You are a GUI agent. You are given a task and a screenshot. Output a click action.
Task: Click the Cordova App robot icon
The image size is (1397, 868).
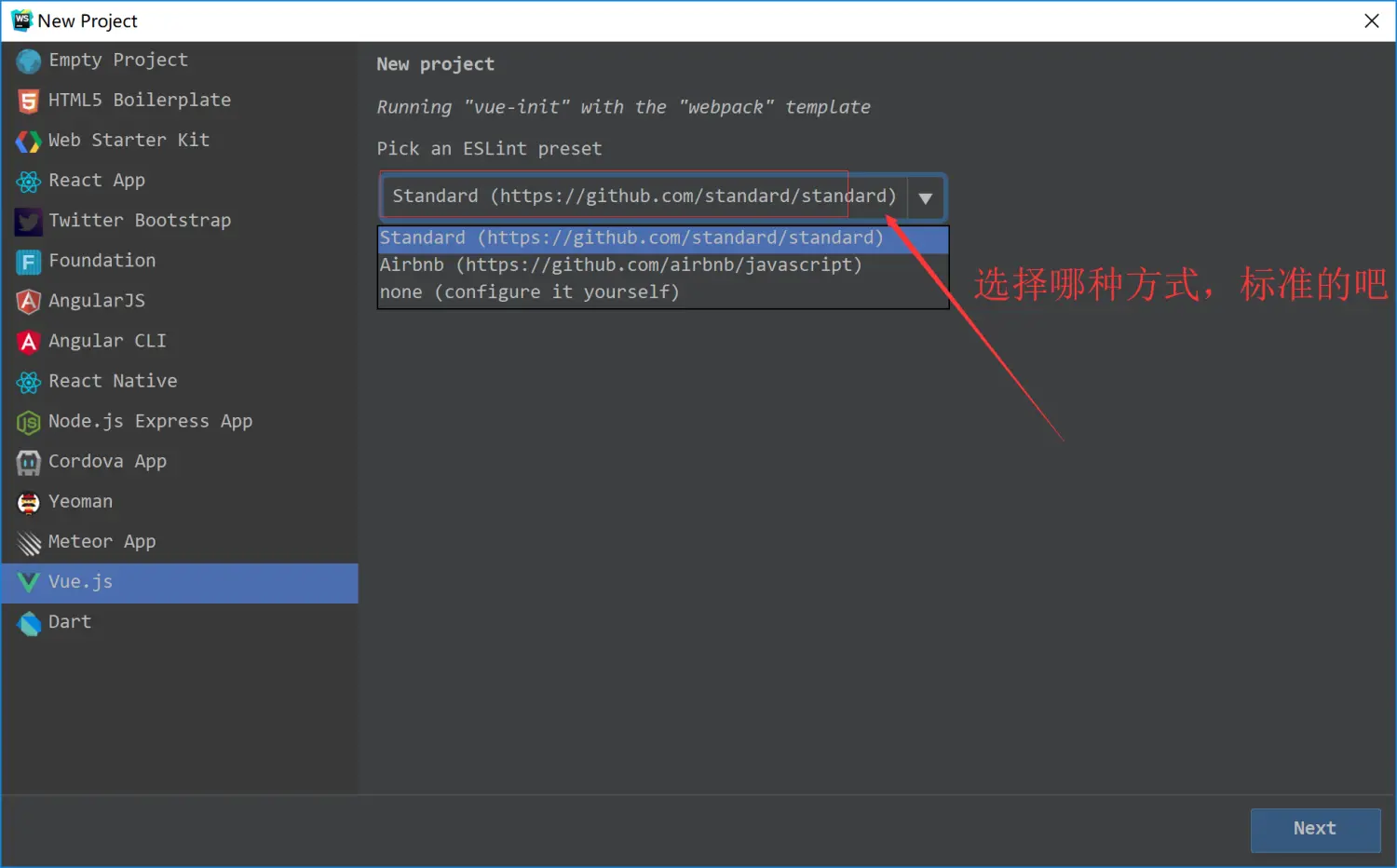tap(29, 462)
